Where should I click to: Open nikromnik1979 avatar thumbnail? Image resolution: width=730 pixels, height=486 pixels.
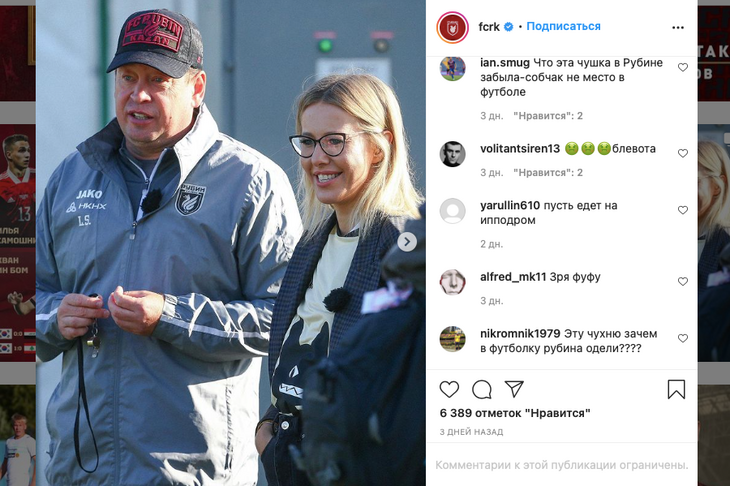click(x=452, y=339)
